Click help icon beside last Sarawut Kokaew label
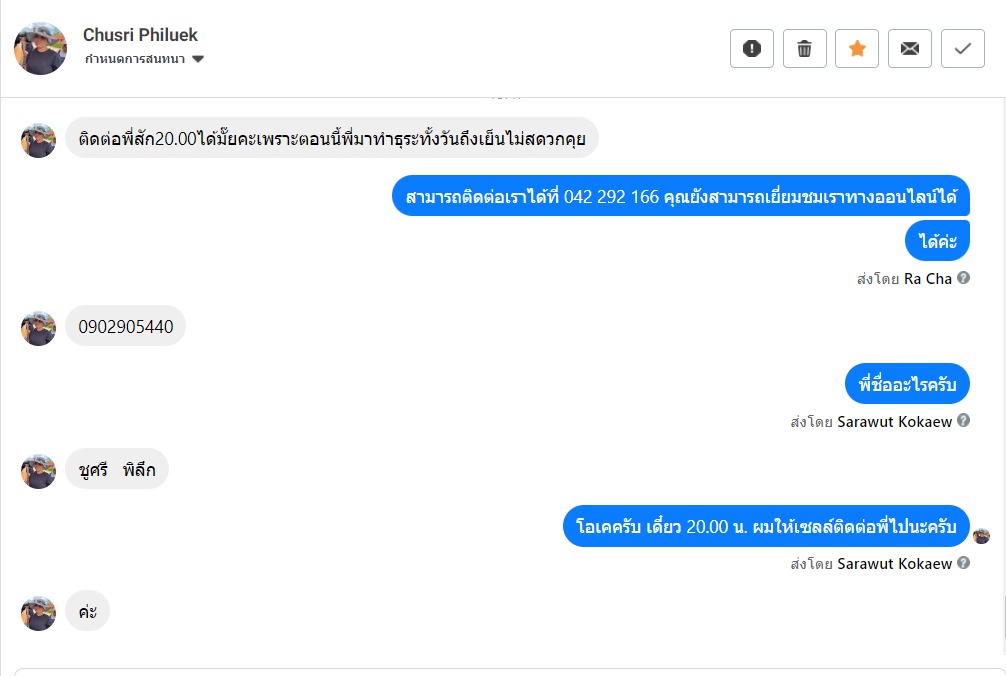 click(964, 563)
